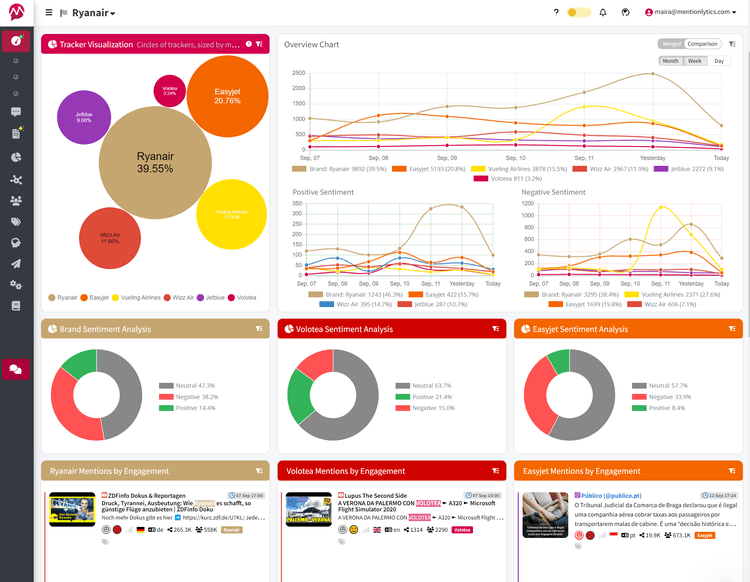
Task: Click the Neutral 47.3% legend in Brand Sentiment
Action: coord(187,385)
